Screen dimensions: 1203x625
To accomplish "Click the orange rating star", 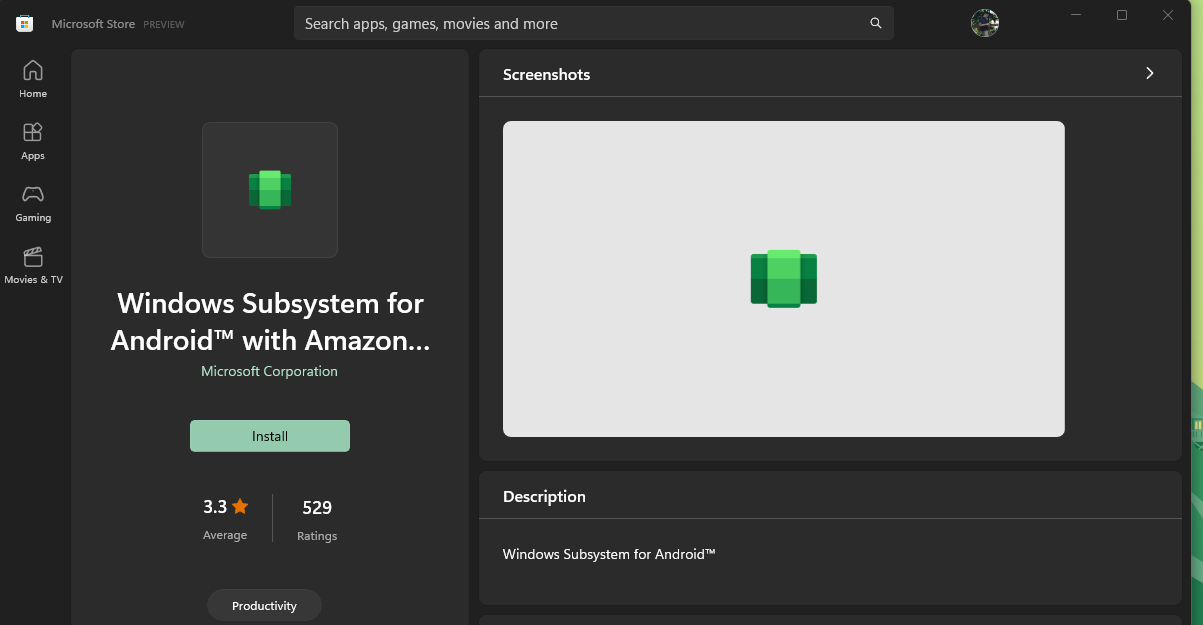I will tap(240, 506).
